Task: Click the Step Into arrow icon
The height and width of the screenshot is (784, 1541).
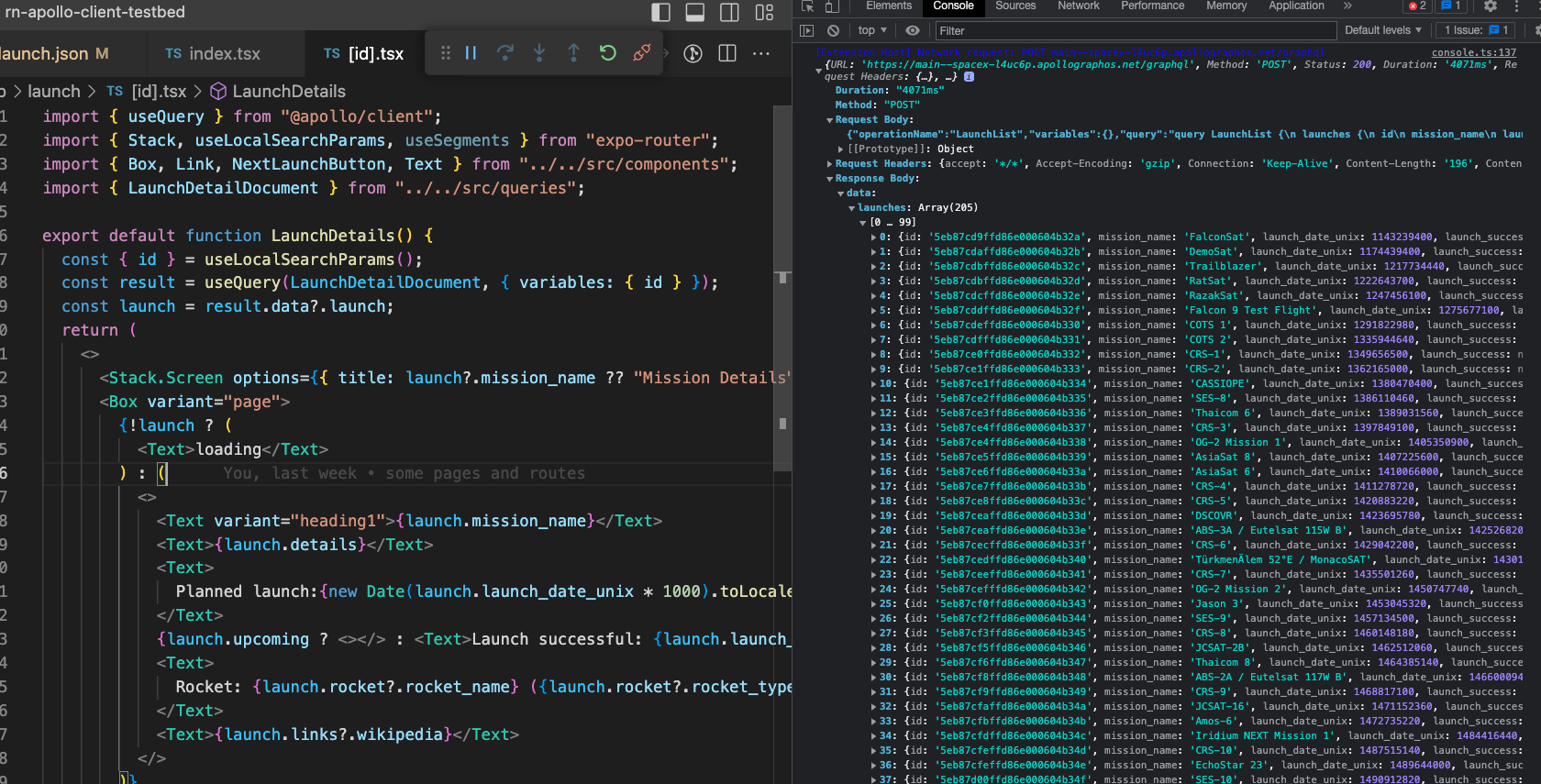Action: [x=539, y=53]
